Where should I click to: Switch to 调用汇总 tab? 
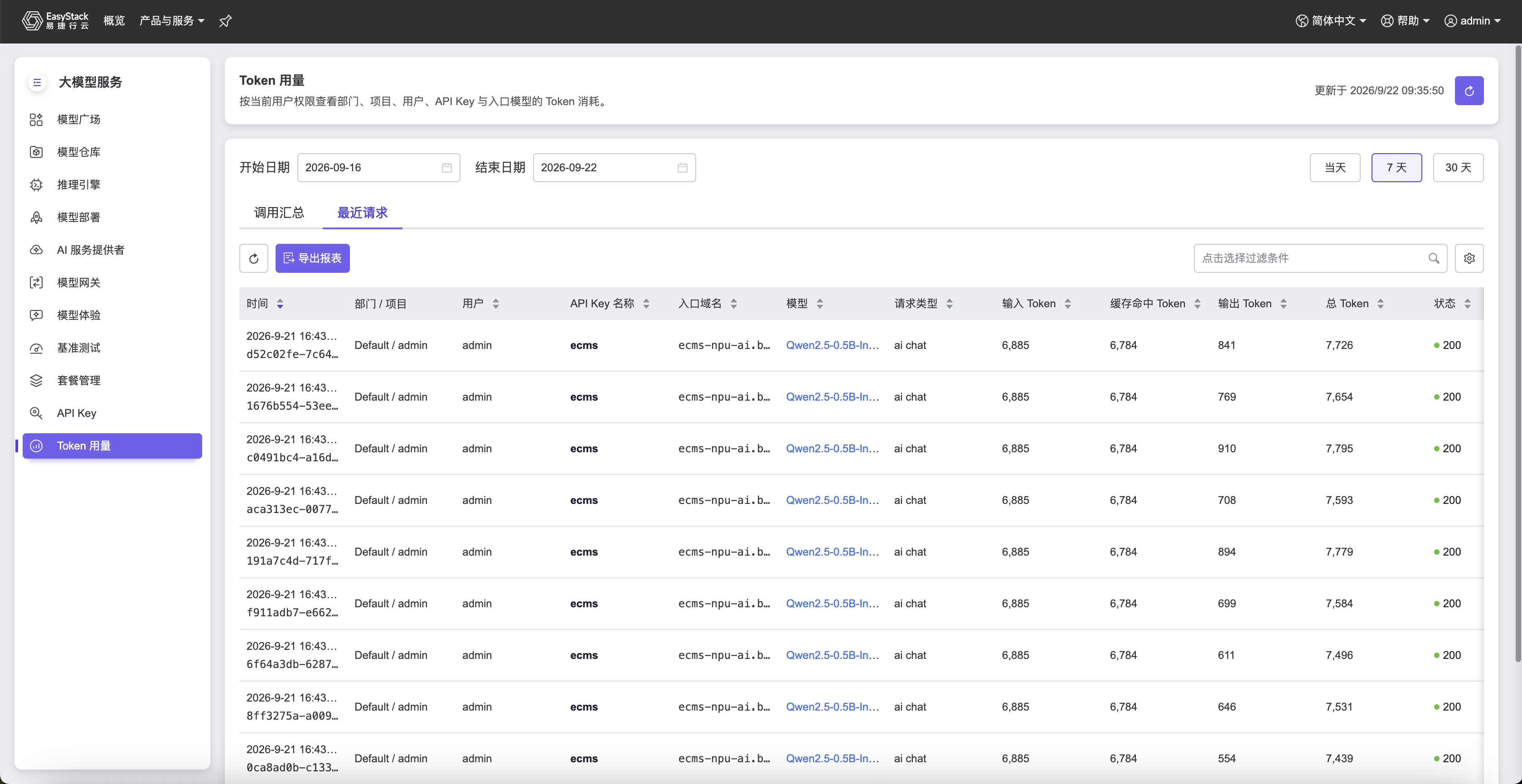[x=279, y=213]
